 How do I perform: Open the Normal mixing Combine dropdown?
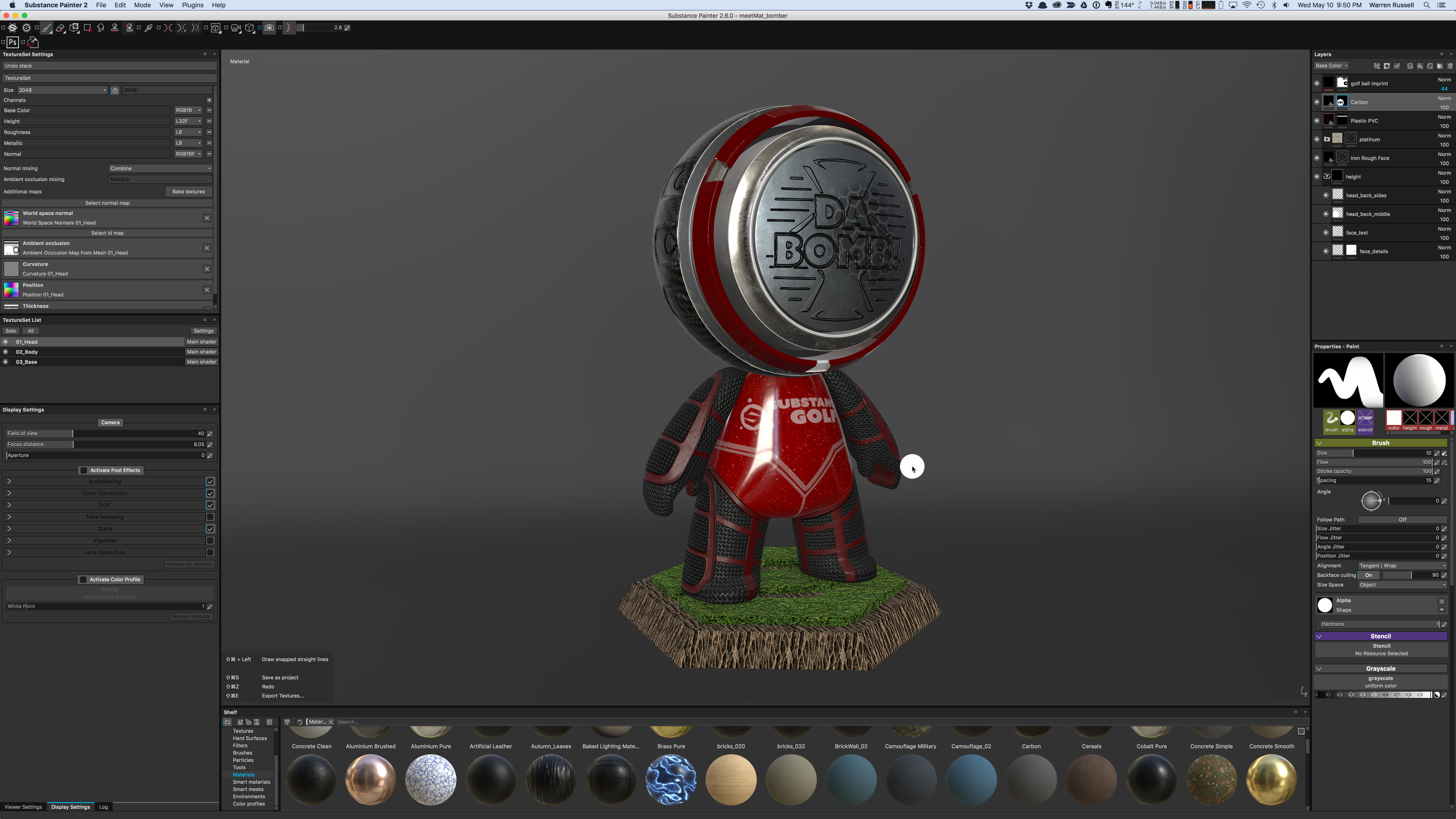tap(160, 168)
